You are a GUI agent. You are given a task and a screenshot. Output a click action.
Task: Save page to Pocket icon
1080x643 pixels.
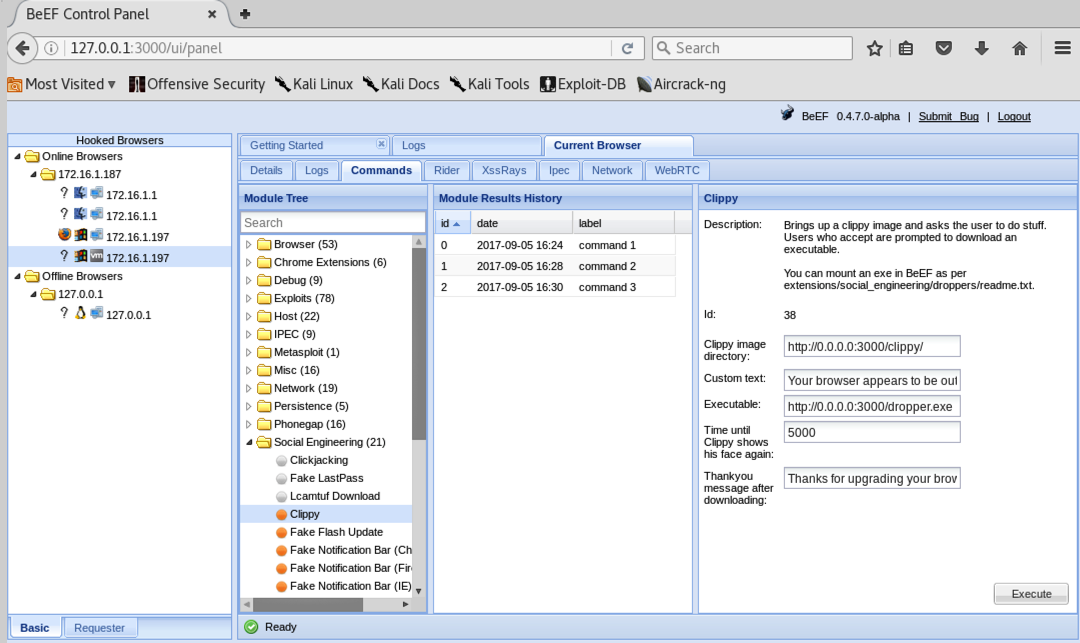(x=943, y=48)
